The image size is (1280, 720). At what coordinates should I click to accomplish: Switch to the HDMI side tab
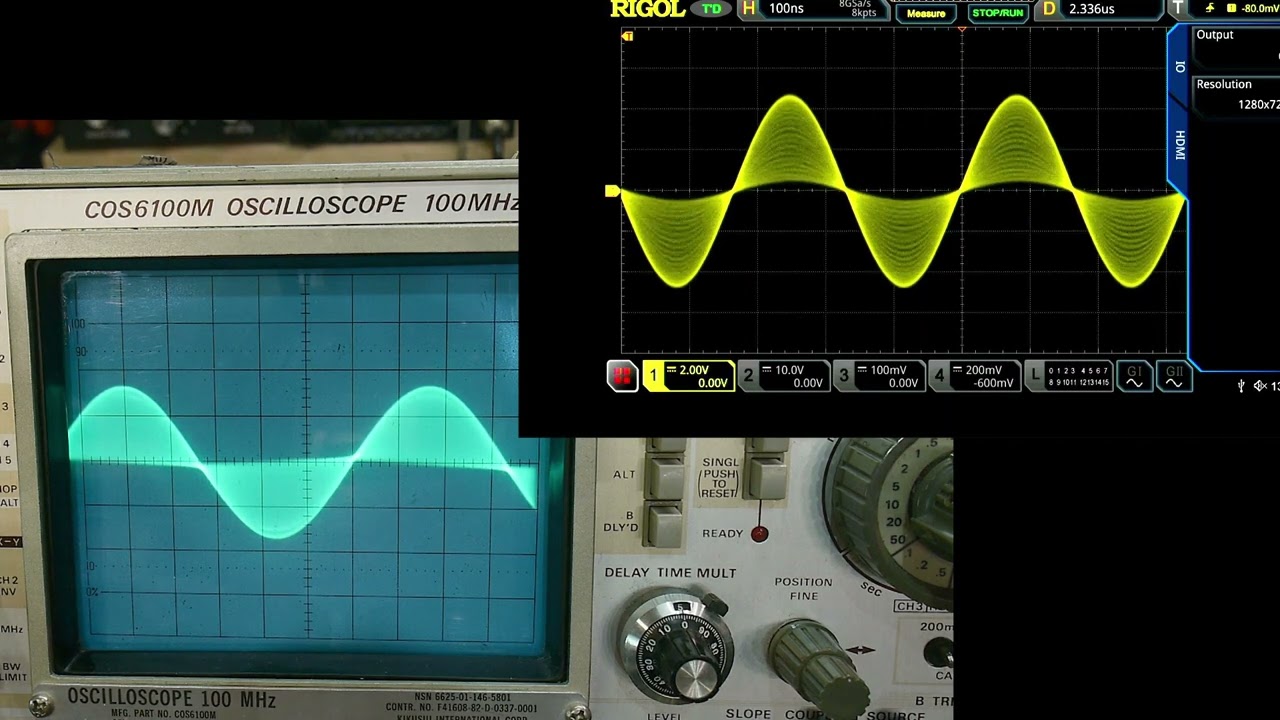tap(1180, 146)
